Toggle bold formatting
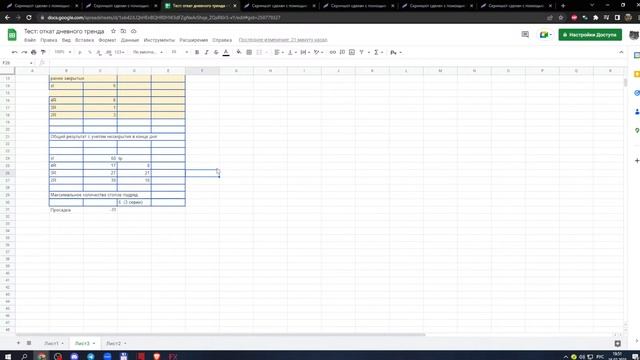The image size is (640, 360). (x=197, y=52)
